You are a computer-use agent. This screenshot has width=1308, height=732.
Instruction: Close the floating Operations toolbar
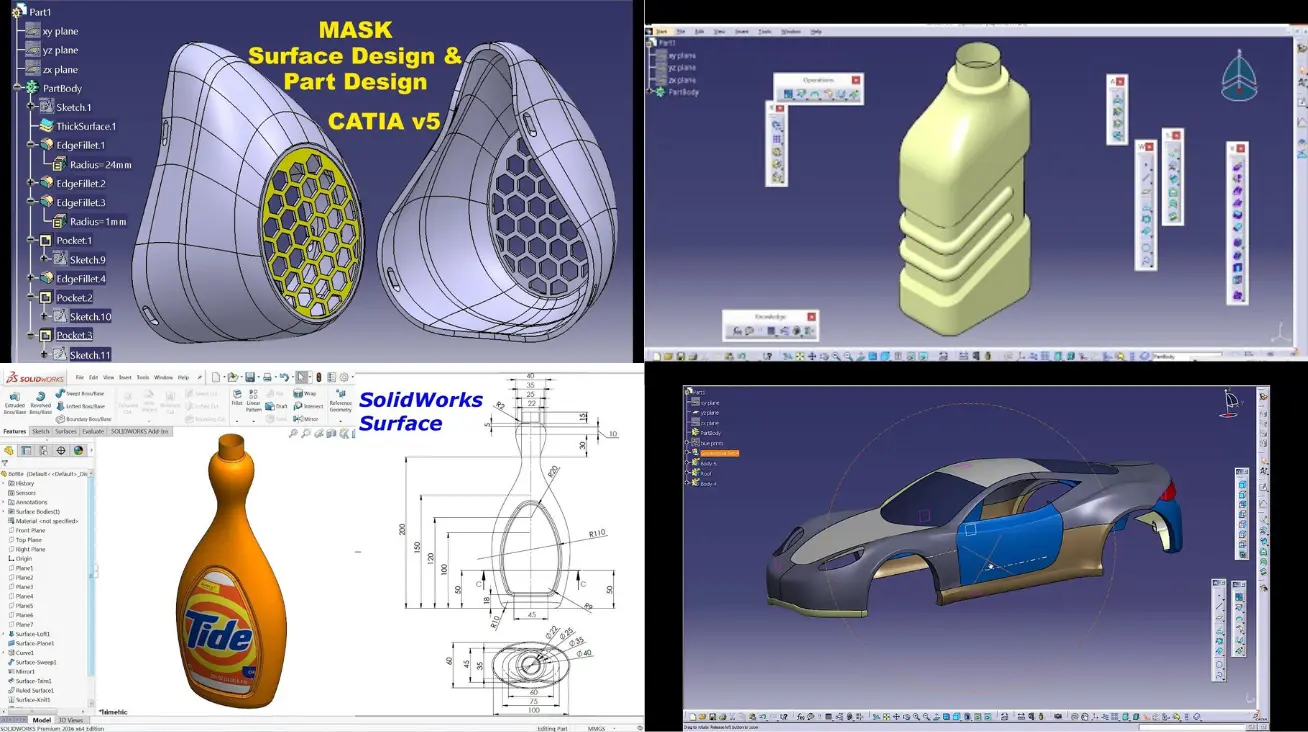(855, 80)
